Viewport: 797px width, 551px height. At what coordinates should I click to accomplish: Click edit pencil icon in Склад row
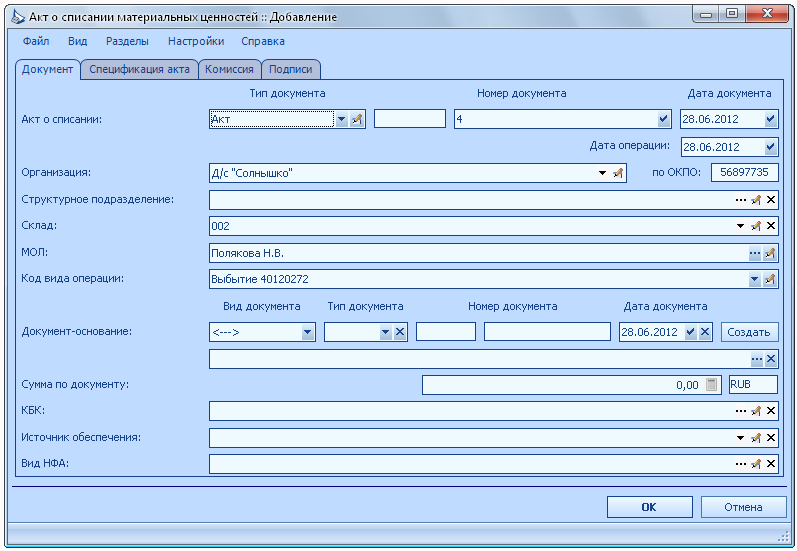[x=756, y=226]
